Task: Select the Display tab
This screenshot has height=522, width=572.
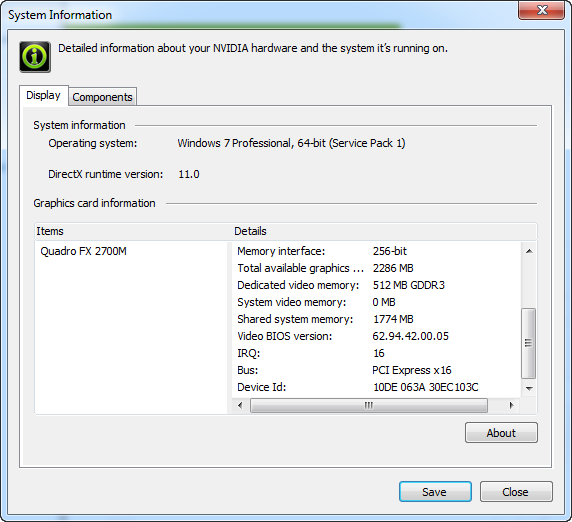Action: (44, 96)
